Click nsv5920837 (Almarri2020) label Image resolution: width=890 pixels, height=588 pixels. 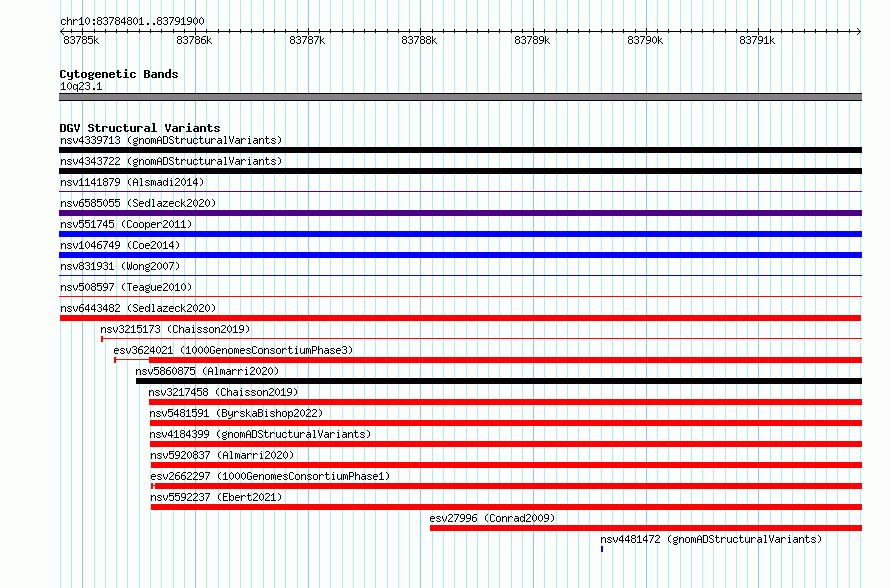(x=222, y=455)
